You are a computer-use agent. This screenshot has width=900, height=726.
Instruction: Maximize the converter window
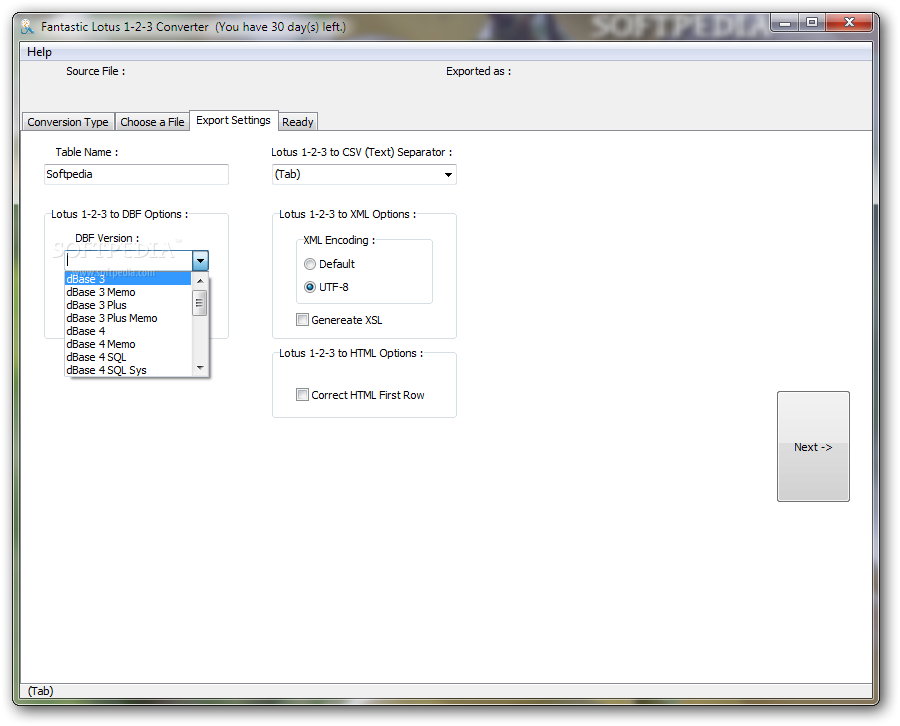click(812, 22)
